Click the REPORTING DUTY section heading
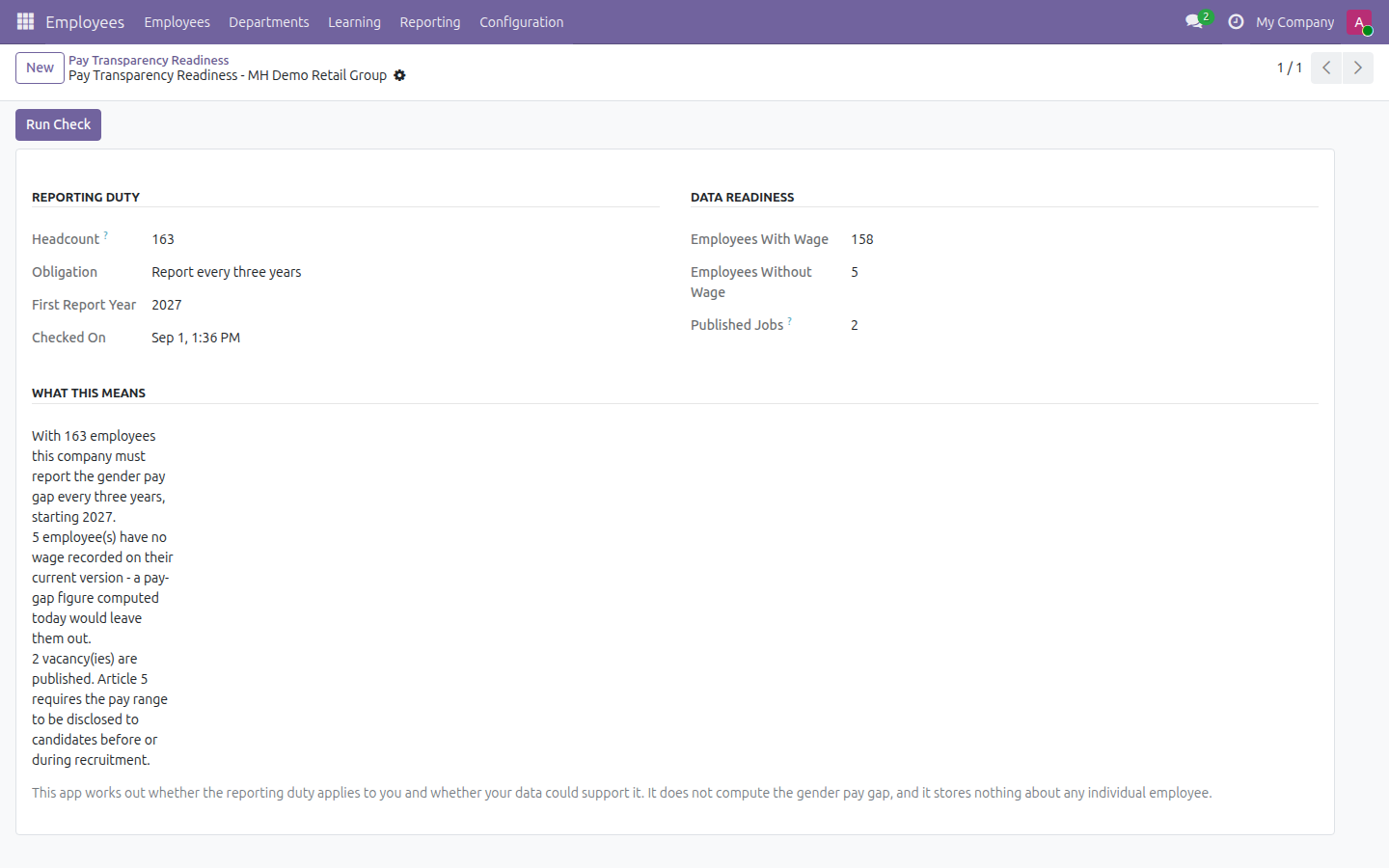This screenshot has width=1389, height=868. 86,197
